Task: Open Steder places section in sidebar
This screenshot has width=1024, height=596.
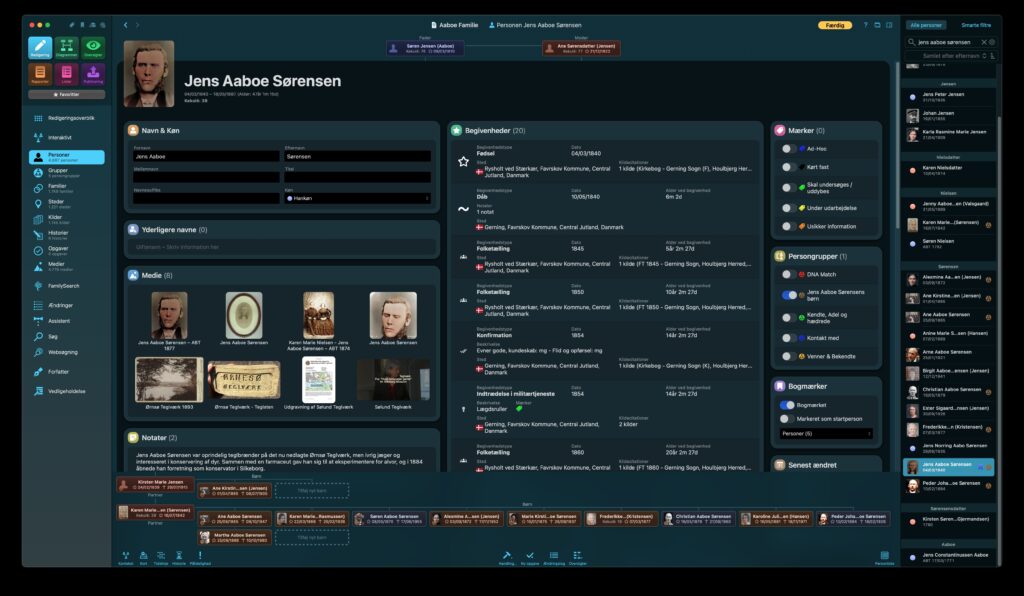Action: pyautogui.click(x=59, y=203)
